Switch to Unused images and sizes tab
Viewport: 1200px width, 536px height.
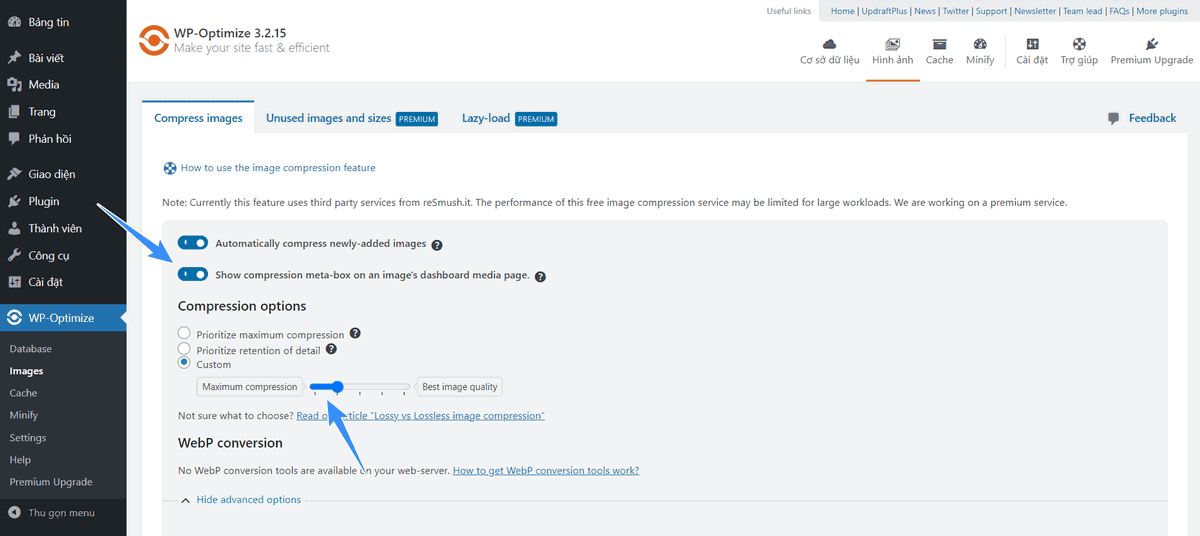(x=329, y=118)
